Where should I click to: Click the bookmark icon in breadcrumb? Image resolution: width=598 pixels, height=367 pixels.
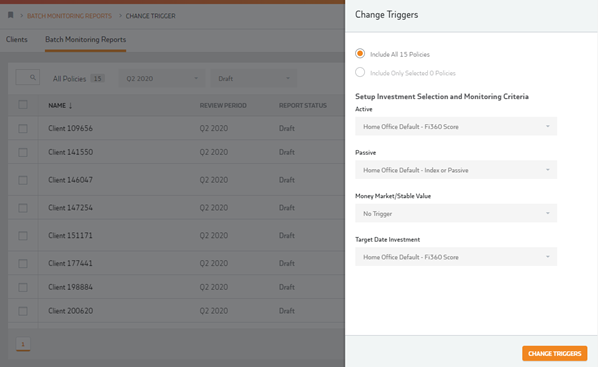click(x=11, y=15)
